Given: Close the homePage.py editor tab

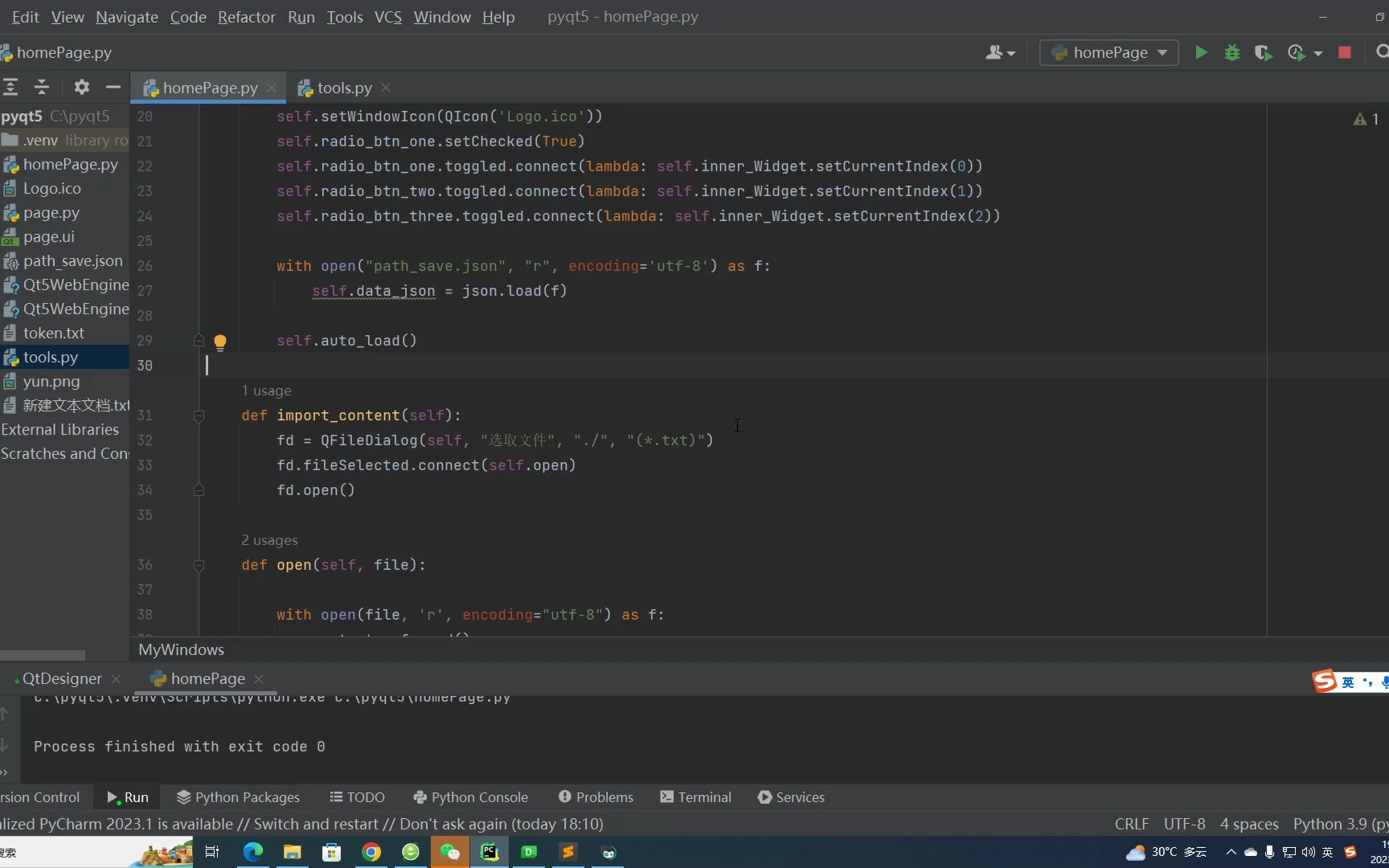Looking at the screenshot, I should pyautogui.click(x=272, y=88).
